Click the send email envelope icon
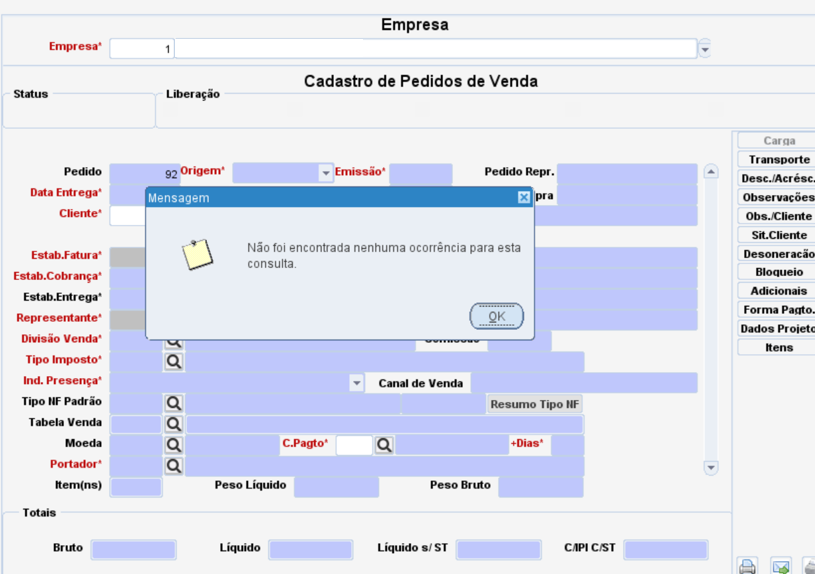Viewport: 815px width, 574px height. (781, 566)
